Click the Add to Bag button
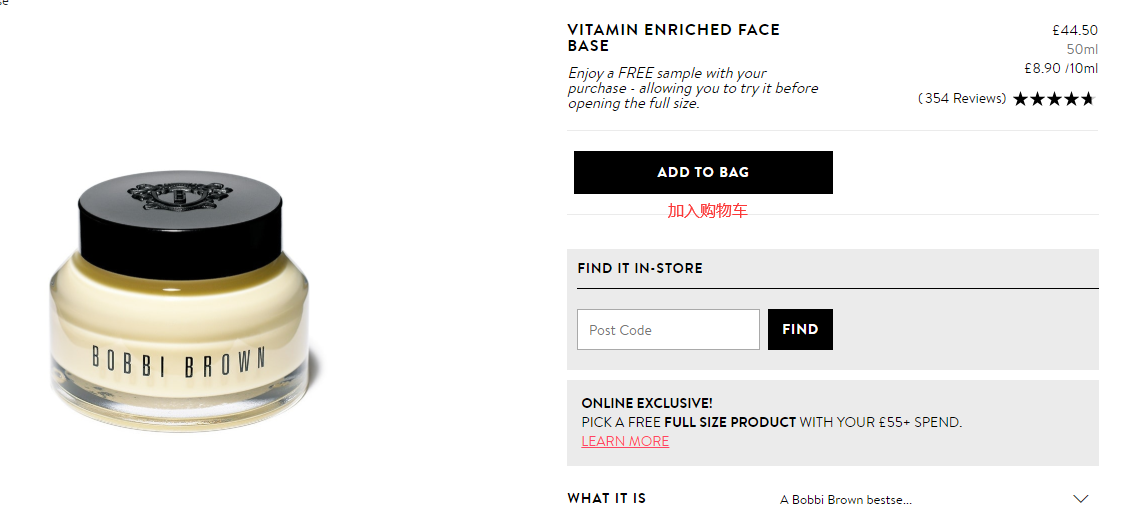This screenshot has height=521, width=1122. click(x=702, y=172)
